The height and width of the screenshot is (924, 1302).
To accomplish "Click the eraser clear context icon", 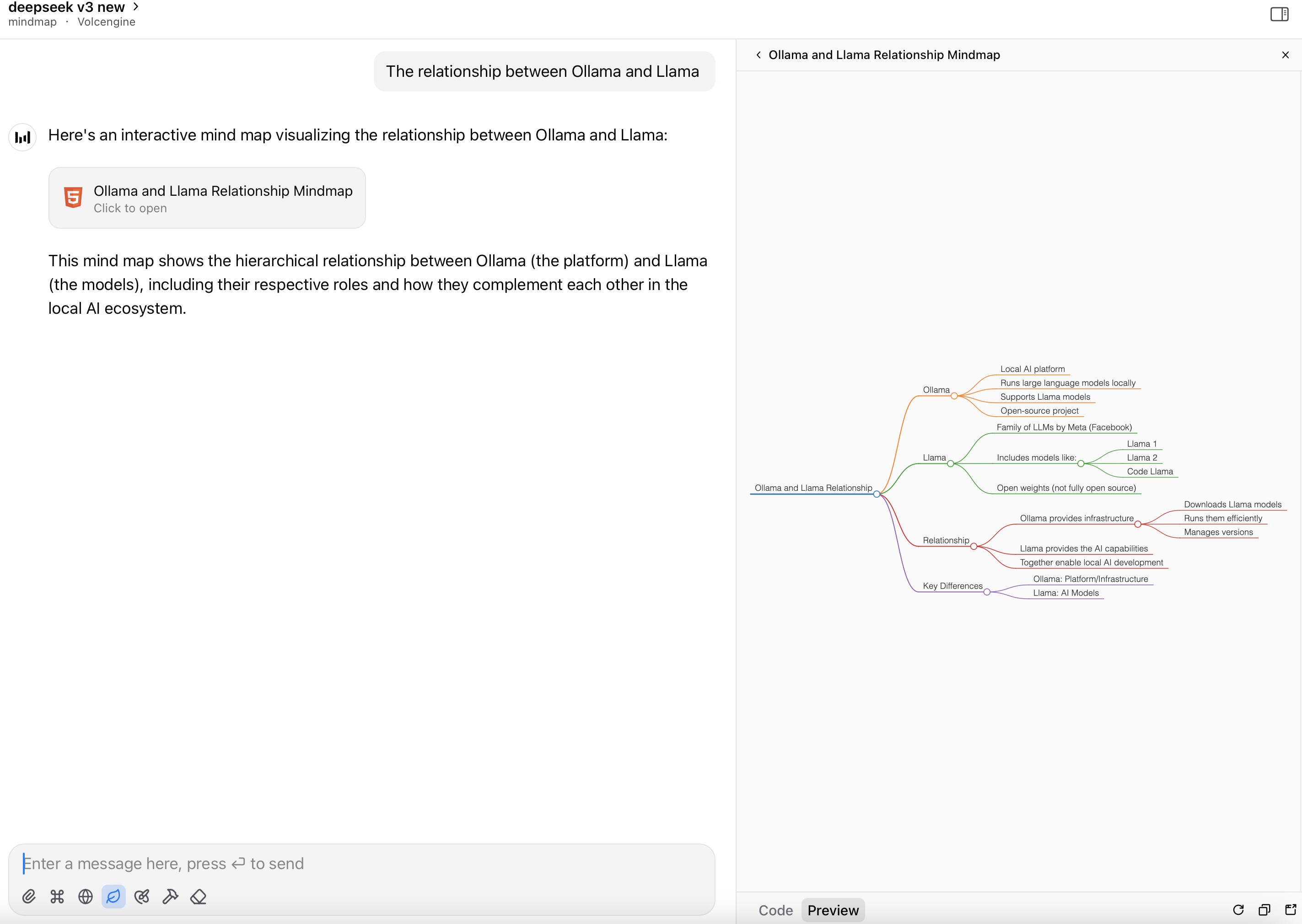I will click(198, 897).
